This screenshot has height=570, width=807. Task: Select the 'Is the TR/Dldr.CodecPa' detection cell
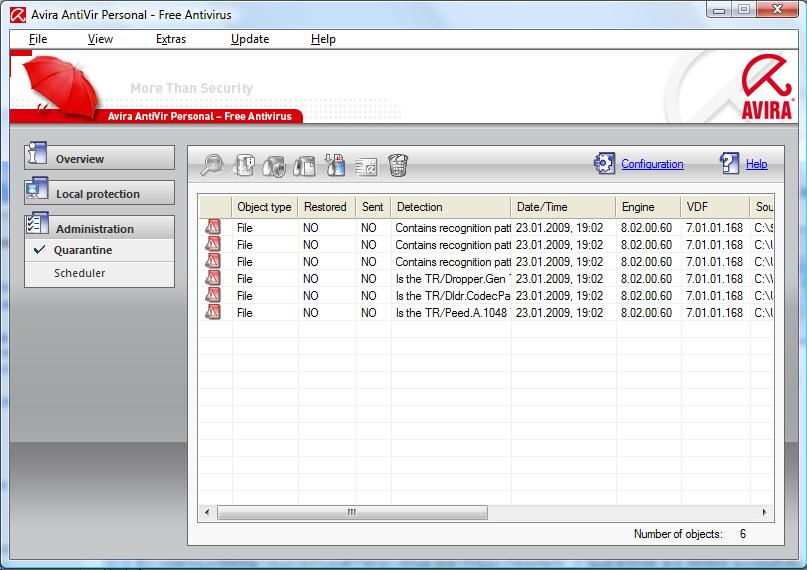[x=451, y=295]
